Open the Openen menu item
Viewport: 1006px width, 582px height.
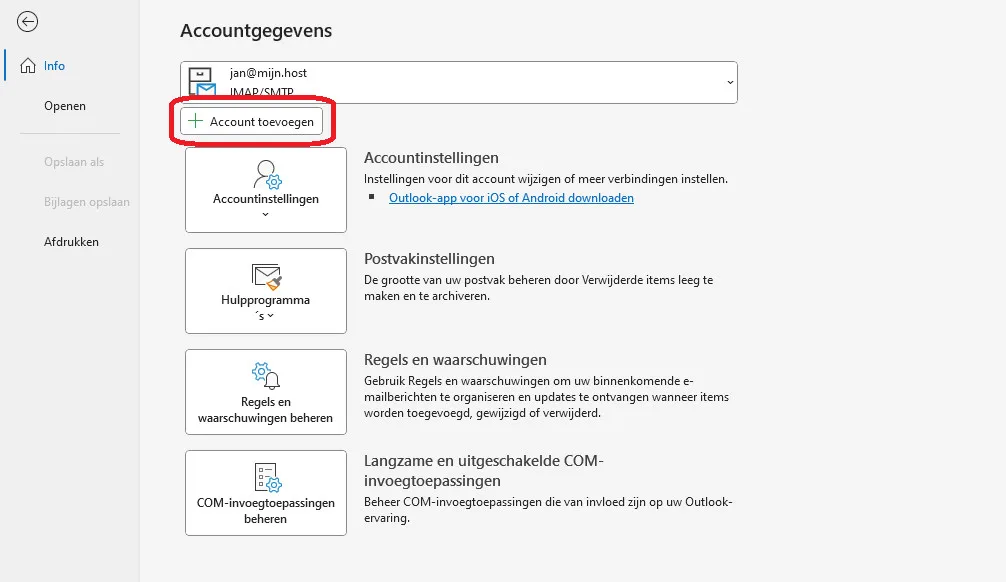pyautogui.click(x=65, y=106)
